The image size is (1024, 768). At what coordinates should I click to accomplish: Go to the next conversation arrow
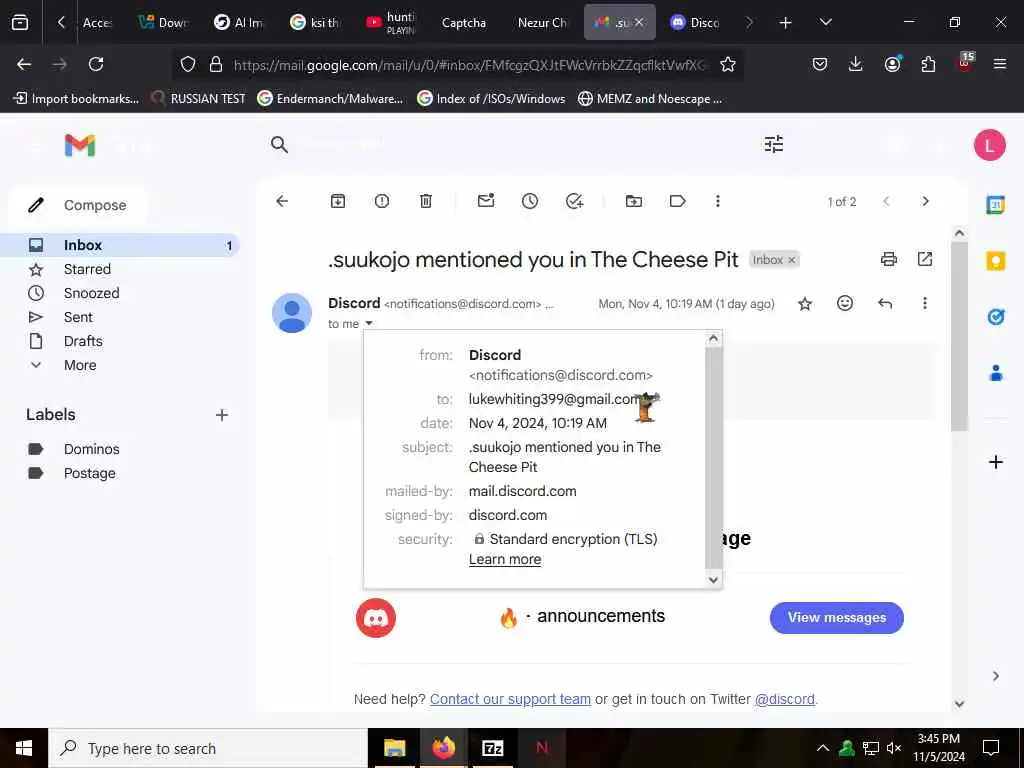click(925, 201)
